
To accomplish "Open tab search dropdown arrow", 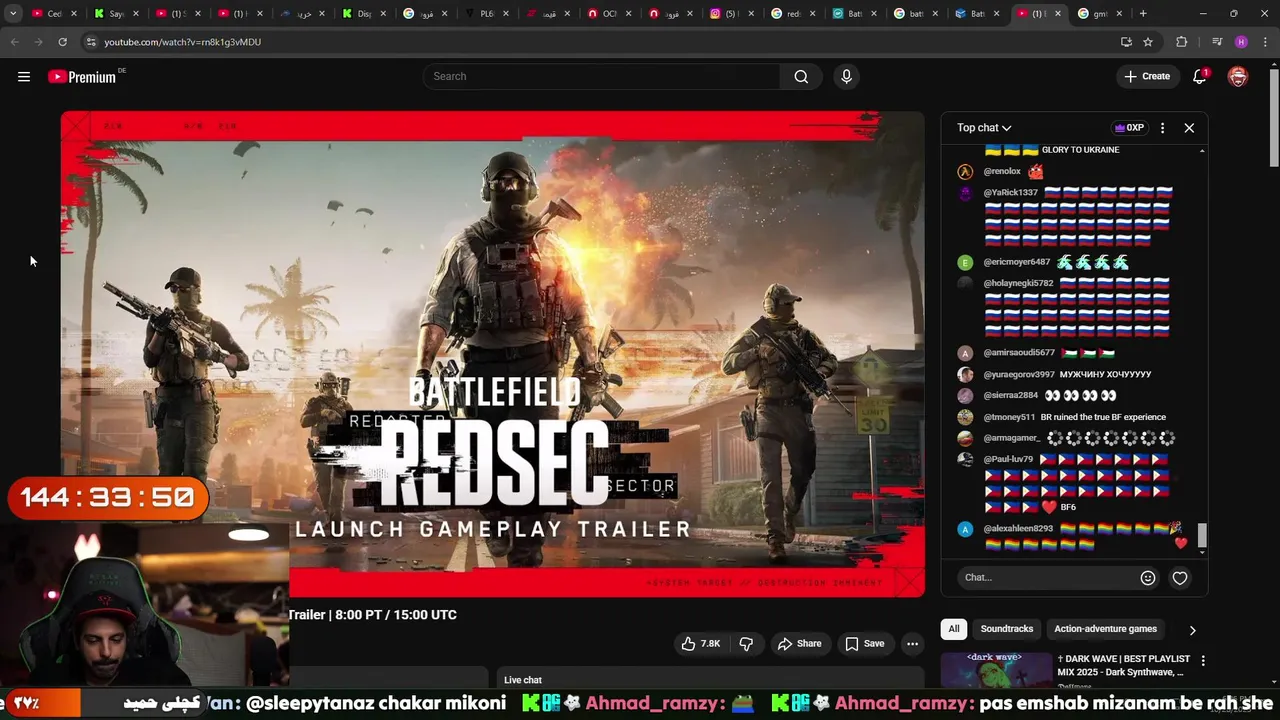I will pos(13,14).
